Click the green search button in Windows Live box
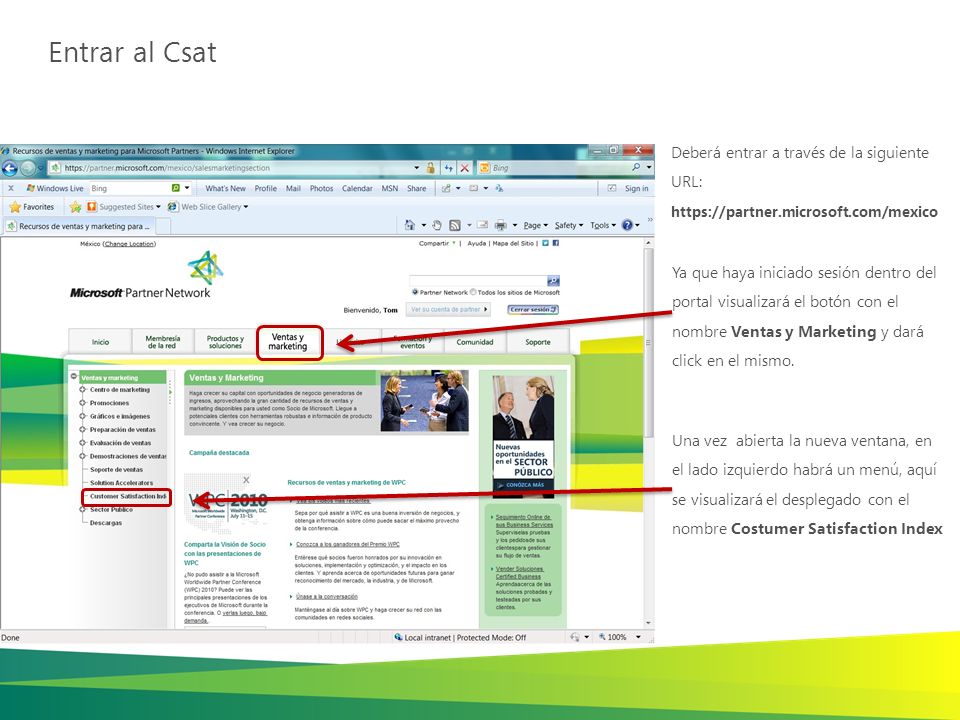Image resolution: width=960 pixels, height=720 pixels. point(176,188)
